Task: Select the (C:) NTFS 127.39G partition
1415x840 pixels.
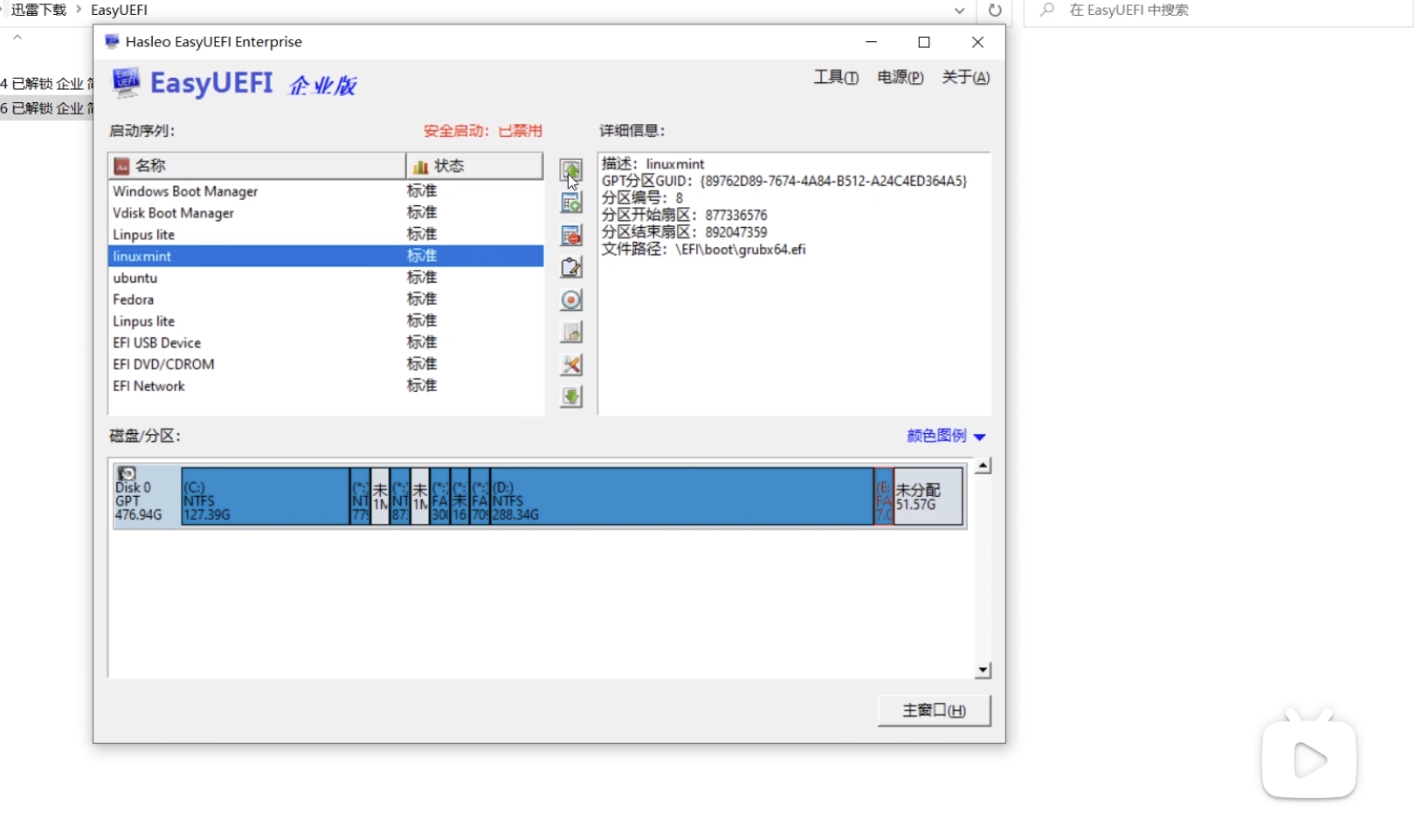Action: coord(266,496)
